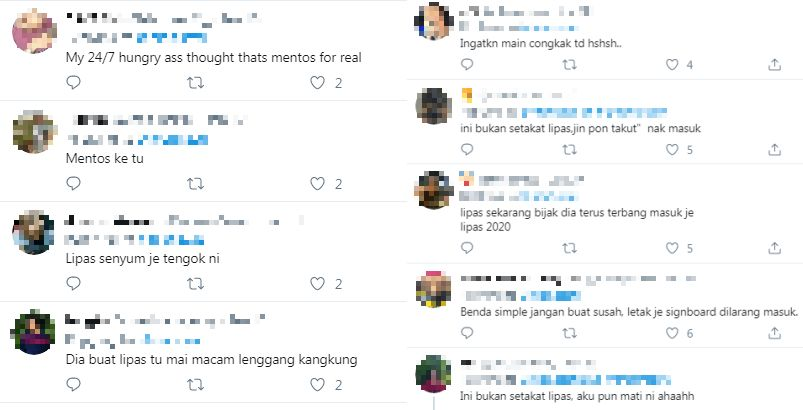Retweet the 'jin pon takut' tweet
The image size is (803, 410).
pos(569,149)
